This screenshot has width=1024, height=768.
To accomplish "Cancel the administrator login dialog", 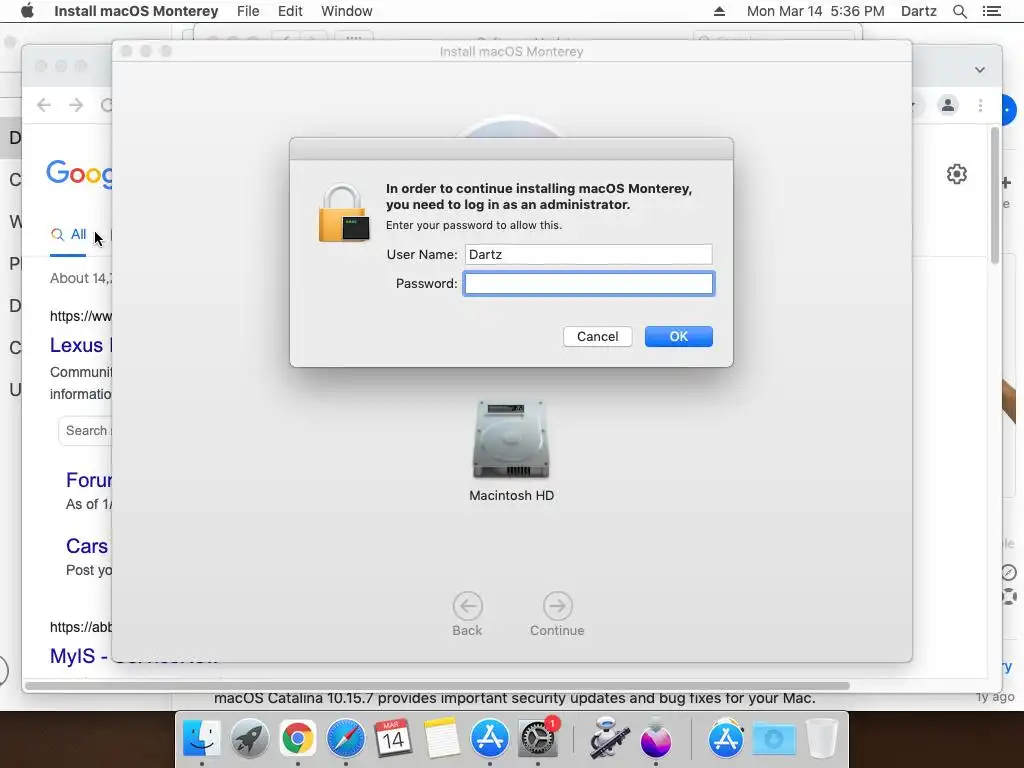I will 598,336.
